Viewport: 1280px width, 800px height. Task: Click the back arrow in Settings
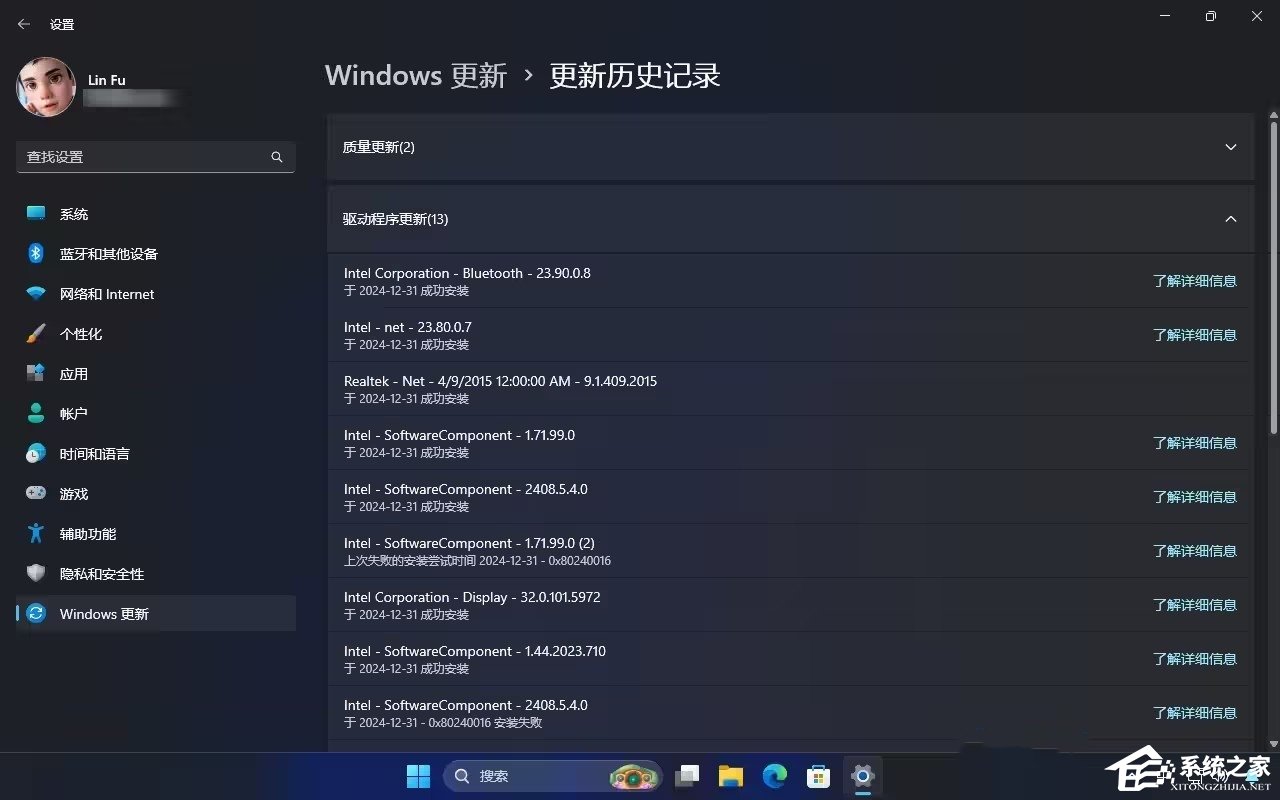pos(24,24)
